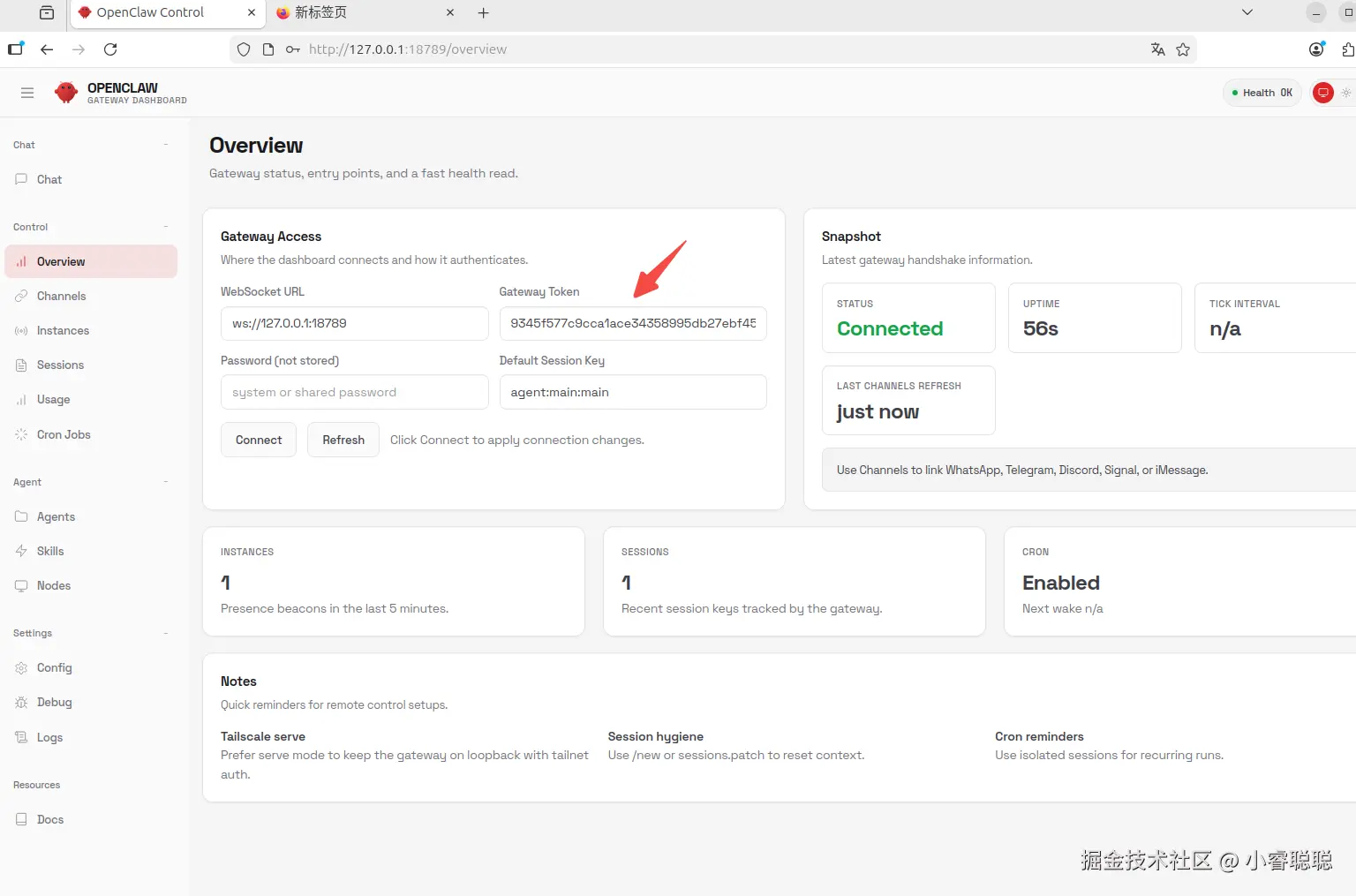Open Chat from the sidebar
Viewport: 1356px width, 896px height.
point(91,179)
